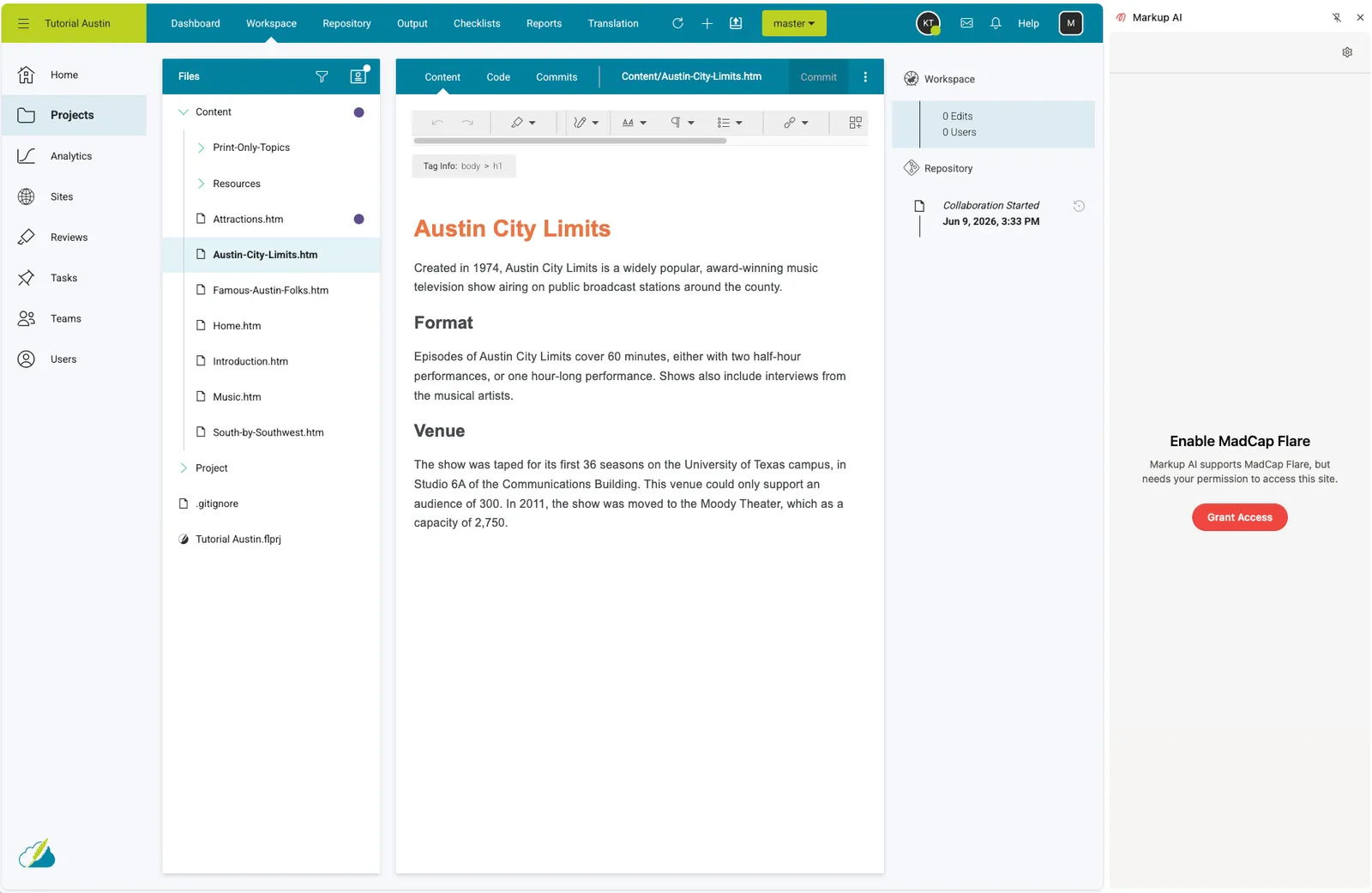This screenshot has height=893, width=1372.
Task: Open the notifications bell
Action: click(x=996, y=23)
